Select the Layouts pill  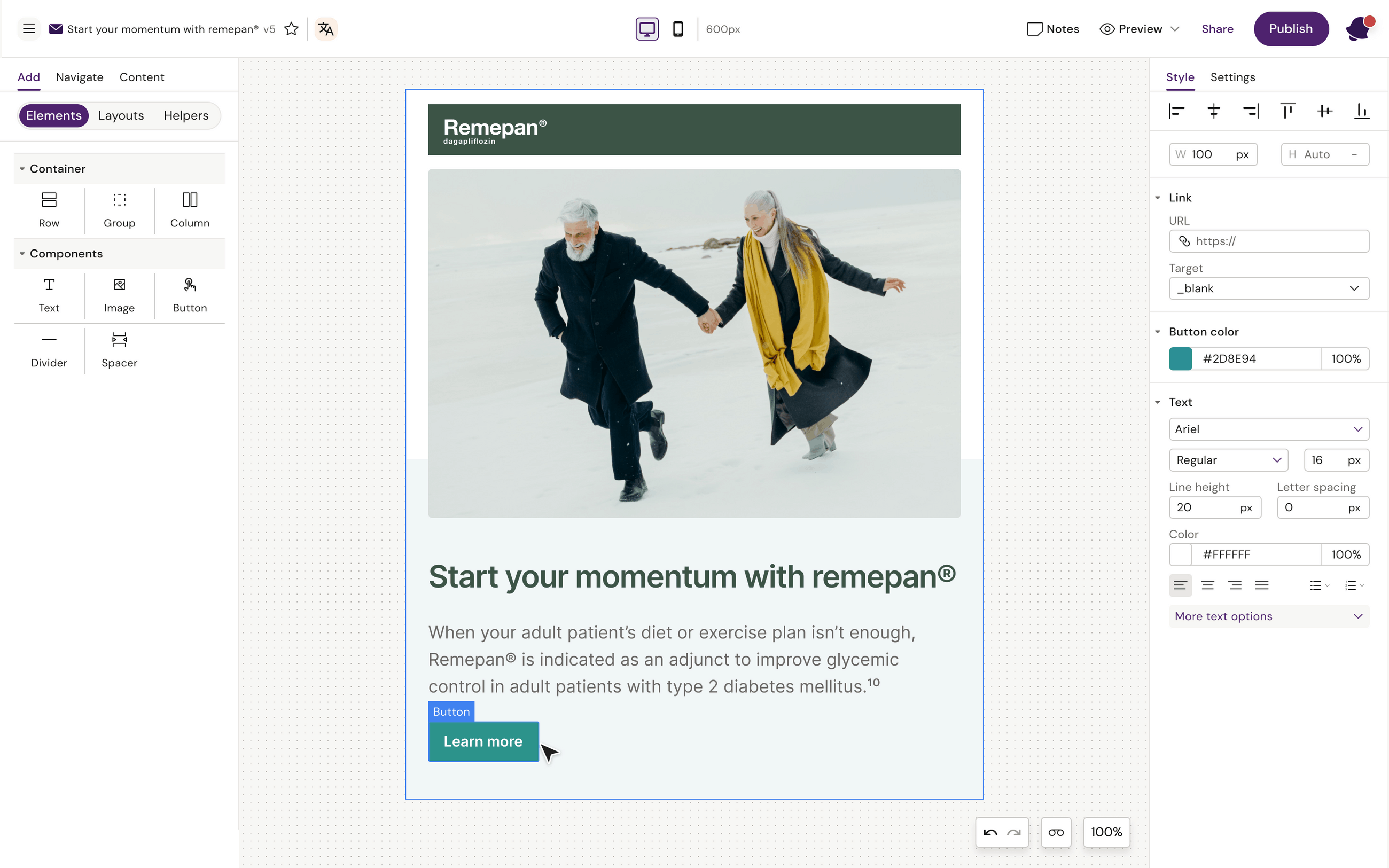(x=121, y=115)
